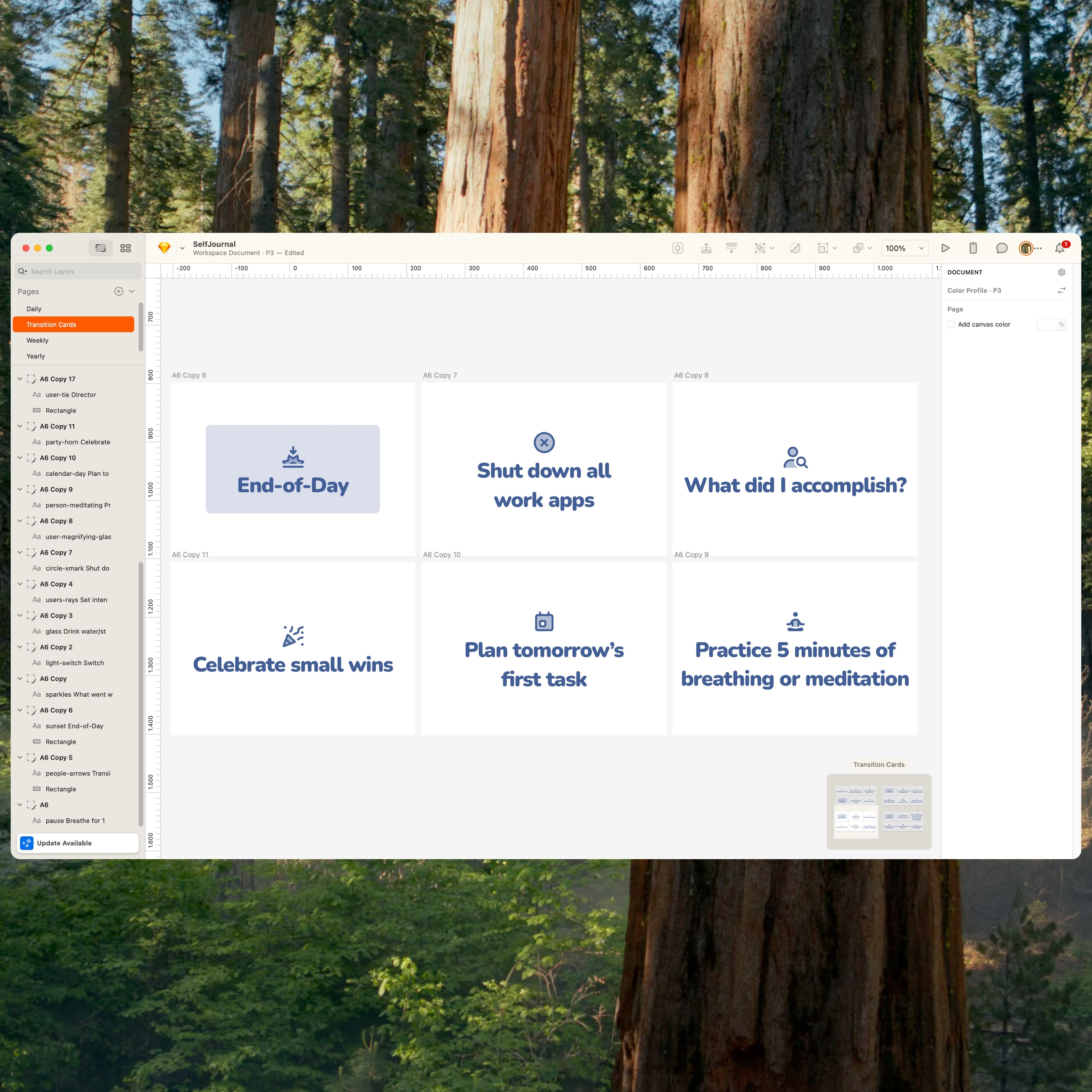This screenshot has width=1092, height=1092.
Task: Switch to the components grid view icon
Action: pyautogui.click(x=126, y=248)
